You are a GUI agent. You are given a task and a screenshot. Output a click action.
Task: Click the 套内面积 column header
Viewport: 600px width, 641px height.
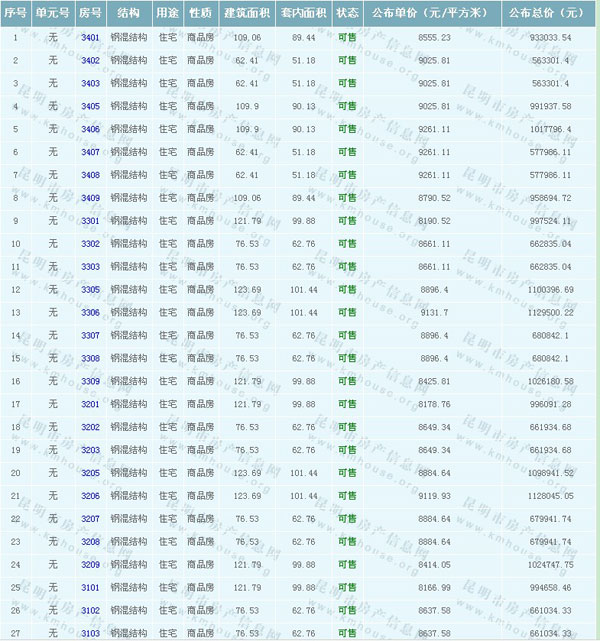pyautogui.click(x=303, y=14)
